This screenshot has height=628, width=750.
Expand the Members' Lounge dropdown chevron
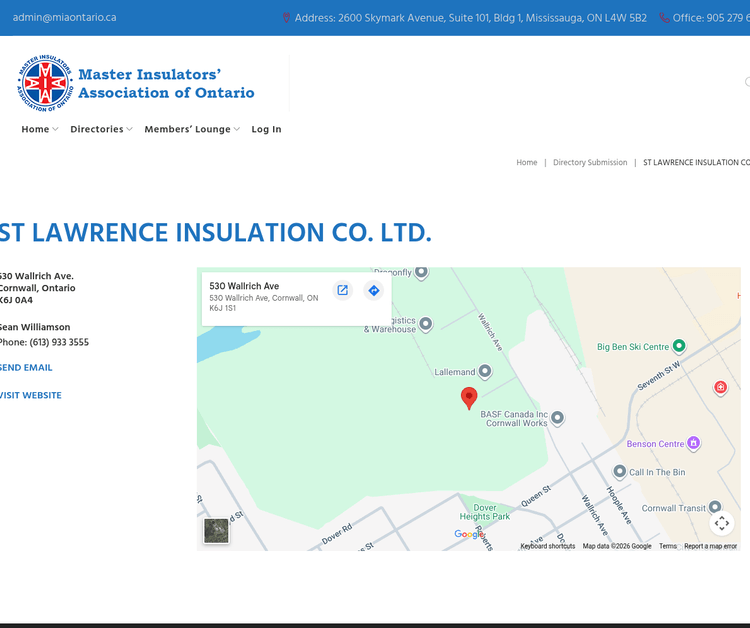237,129
